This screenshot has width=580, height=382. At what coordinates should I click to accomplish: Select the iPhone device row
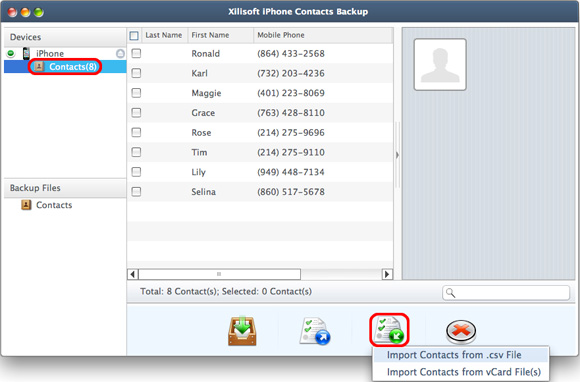click(x=65, y=54)
